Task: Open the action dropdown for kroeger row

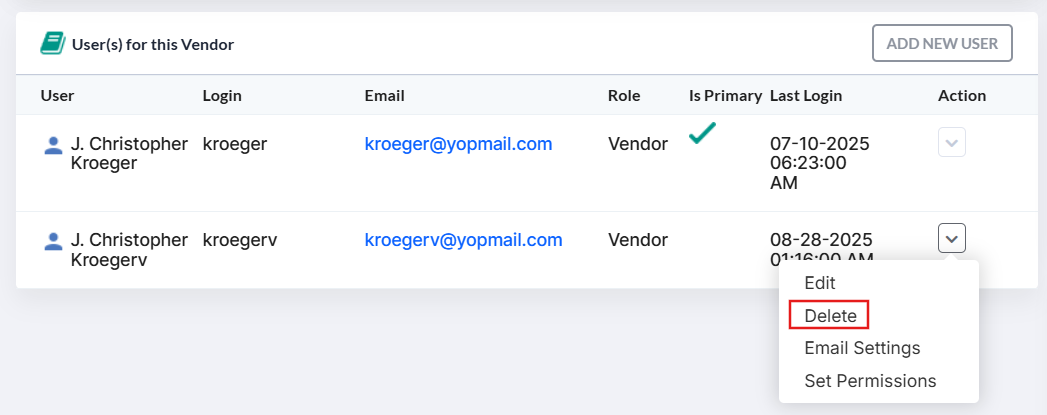Action: (952, 143)
